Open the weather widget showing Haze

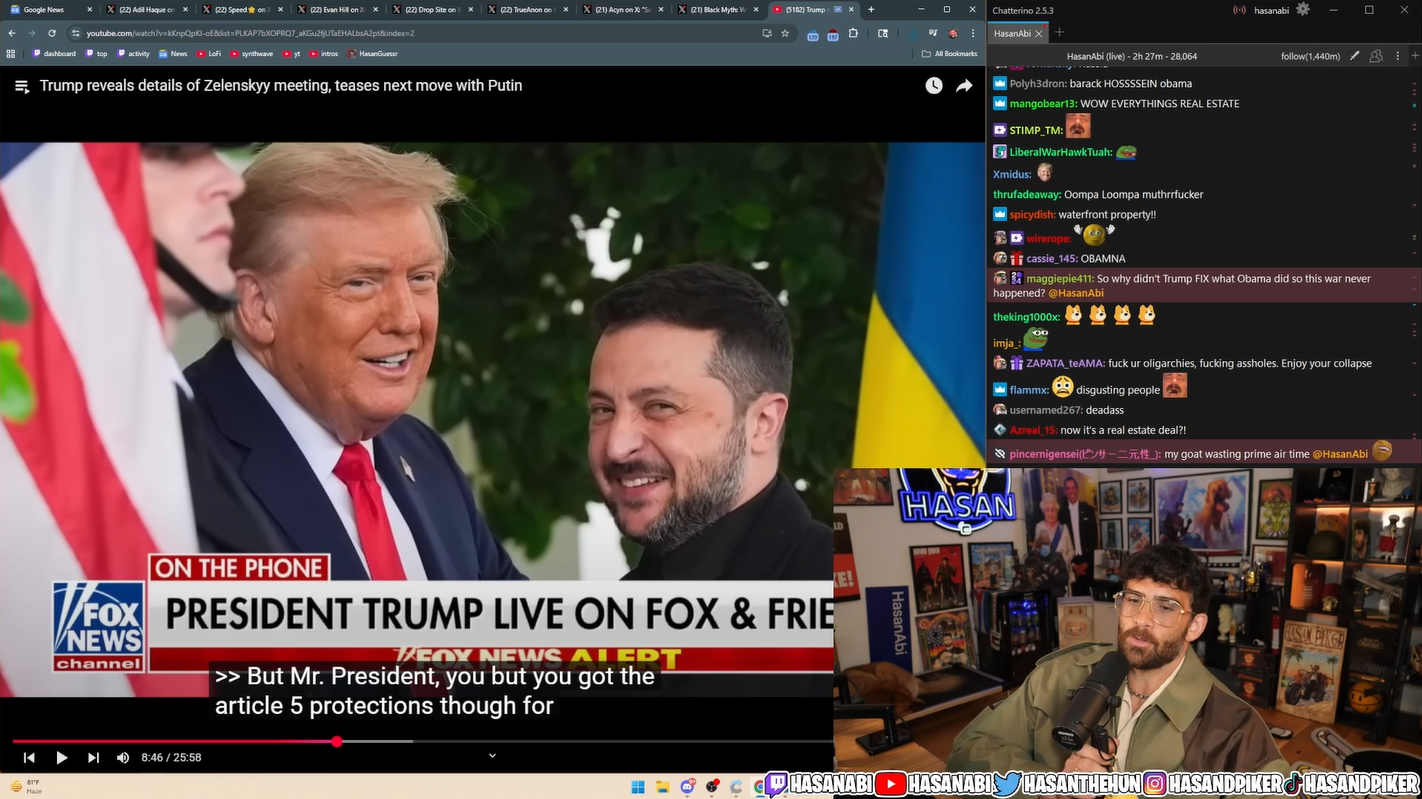(25, 787)
